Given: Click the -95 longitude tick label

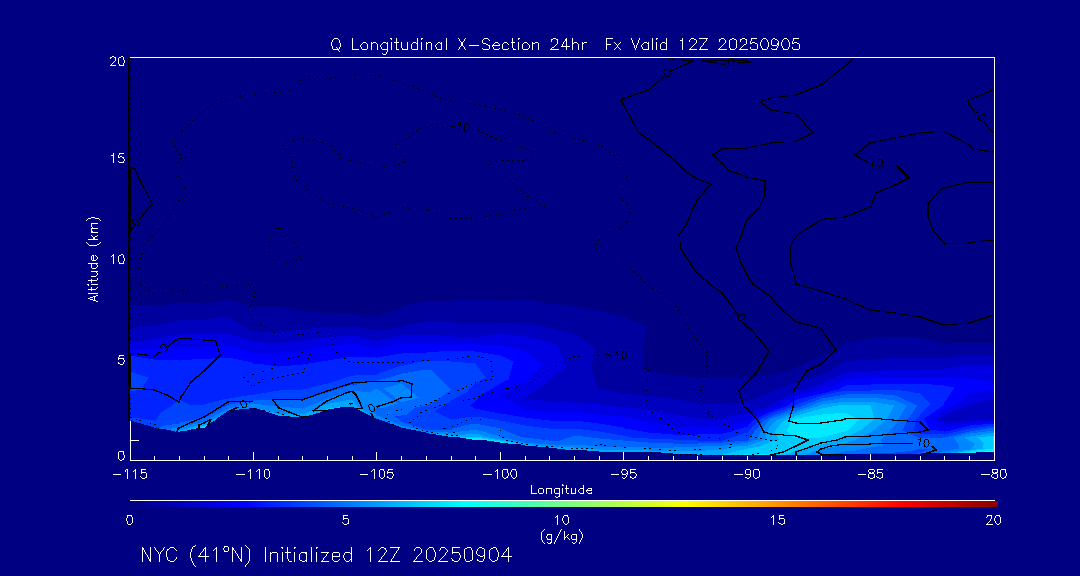Looking at the screenshot, I should pos(623,475).
